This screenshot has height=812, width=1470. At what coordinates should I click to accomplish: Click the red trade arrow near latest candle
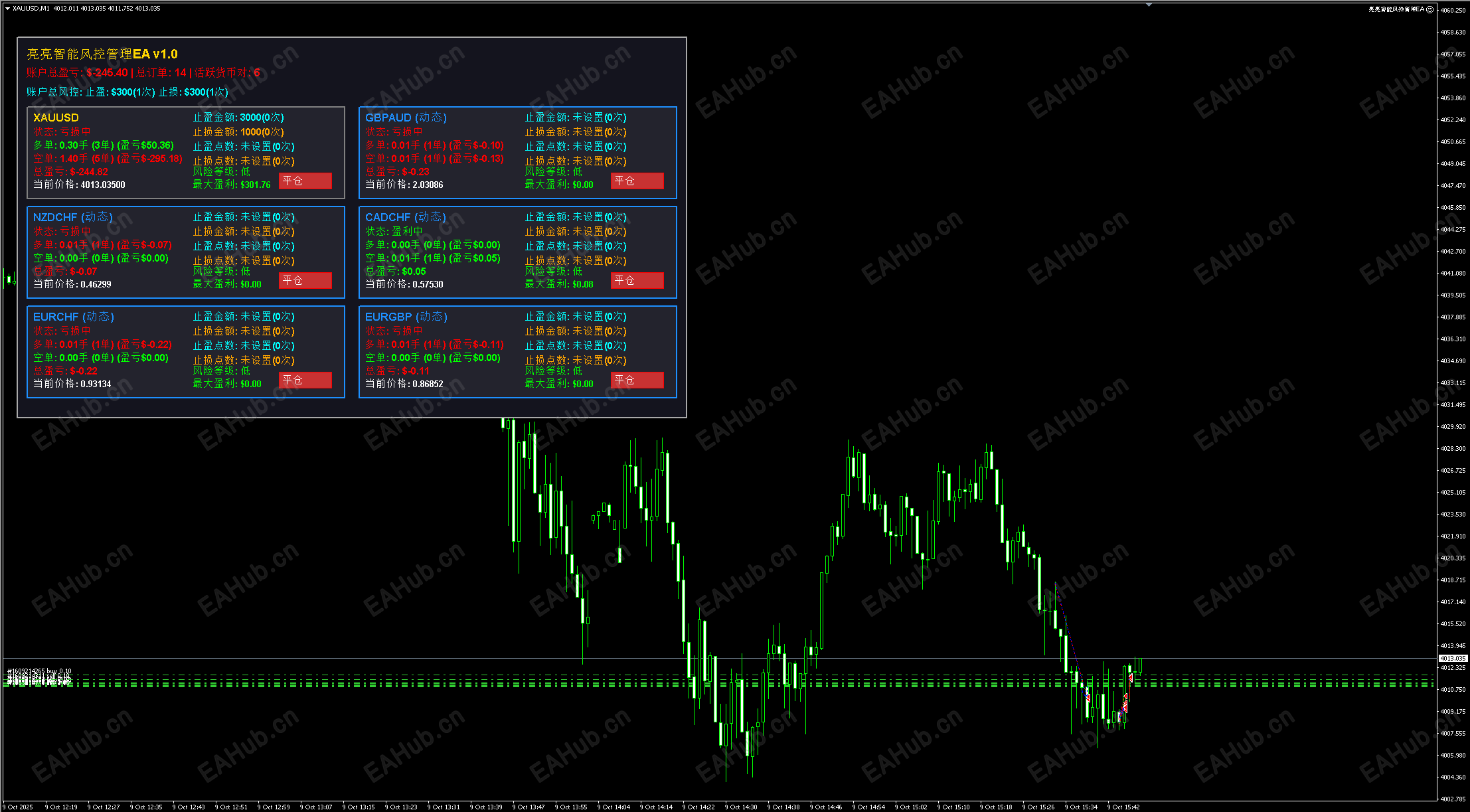click(1130, 677)
